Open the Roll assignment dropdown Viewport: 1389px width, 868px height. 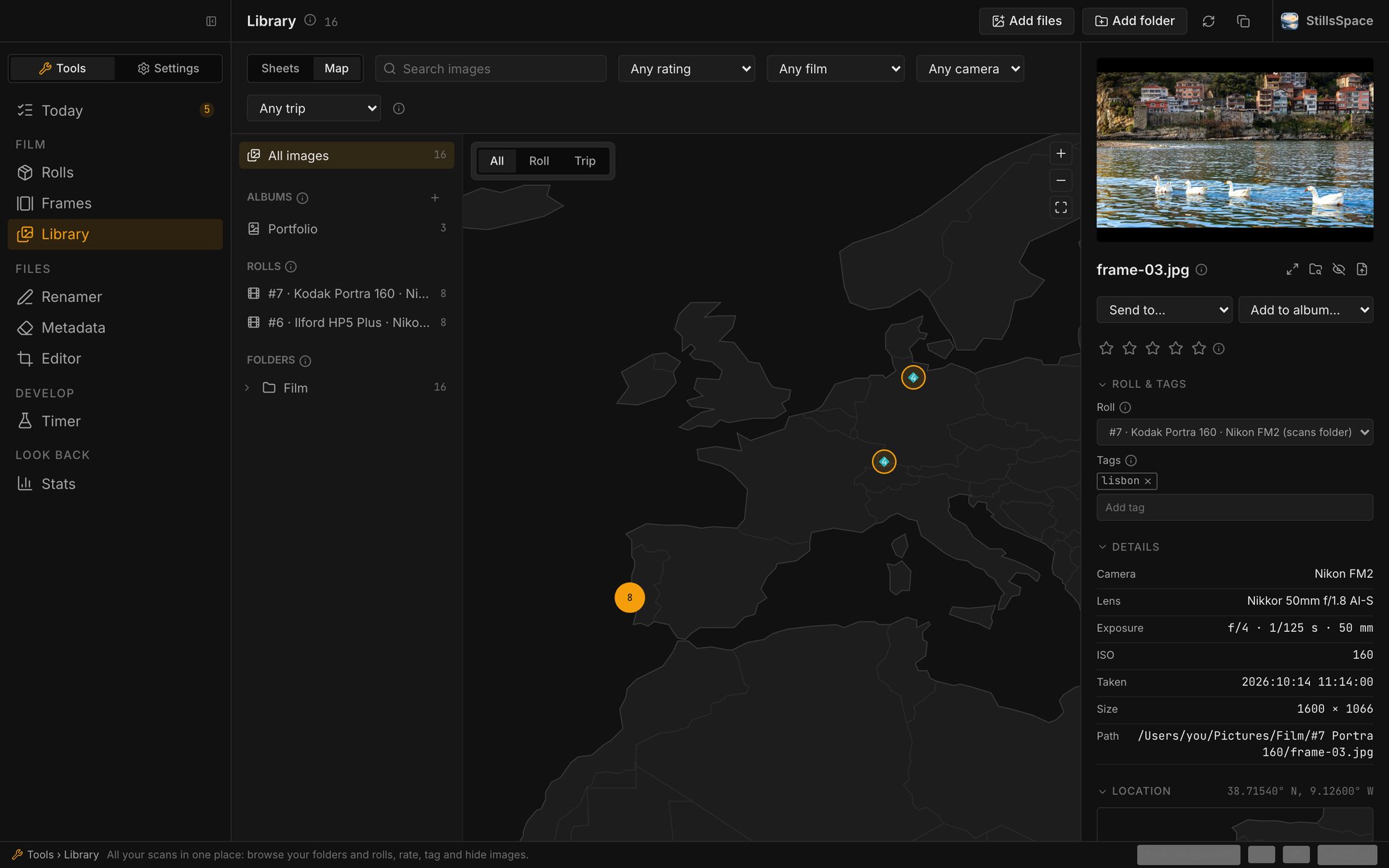pos(1235,432)
